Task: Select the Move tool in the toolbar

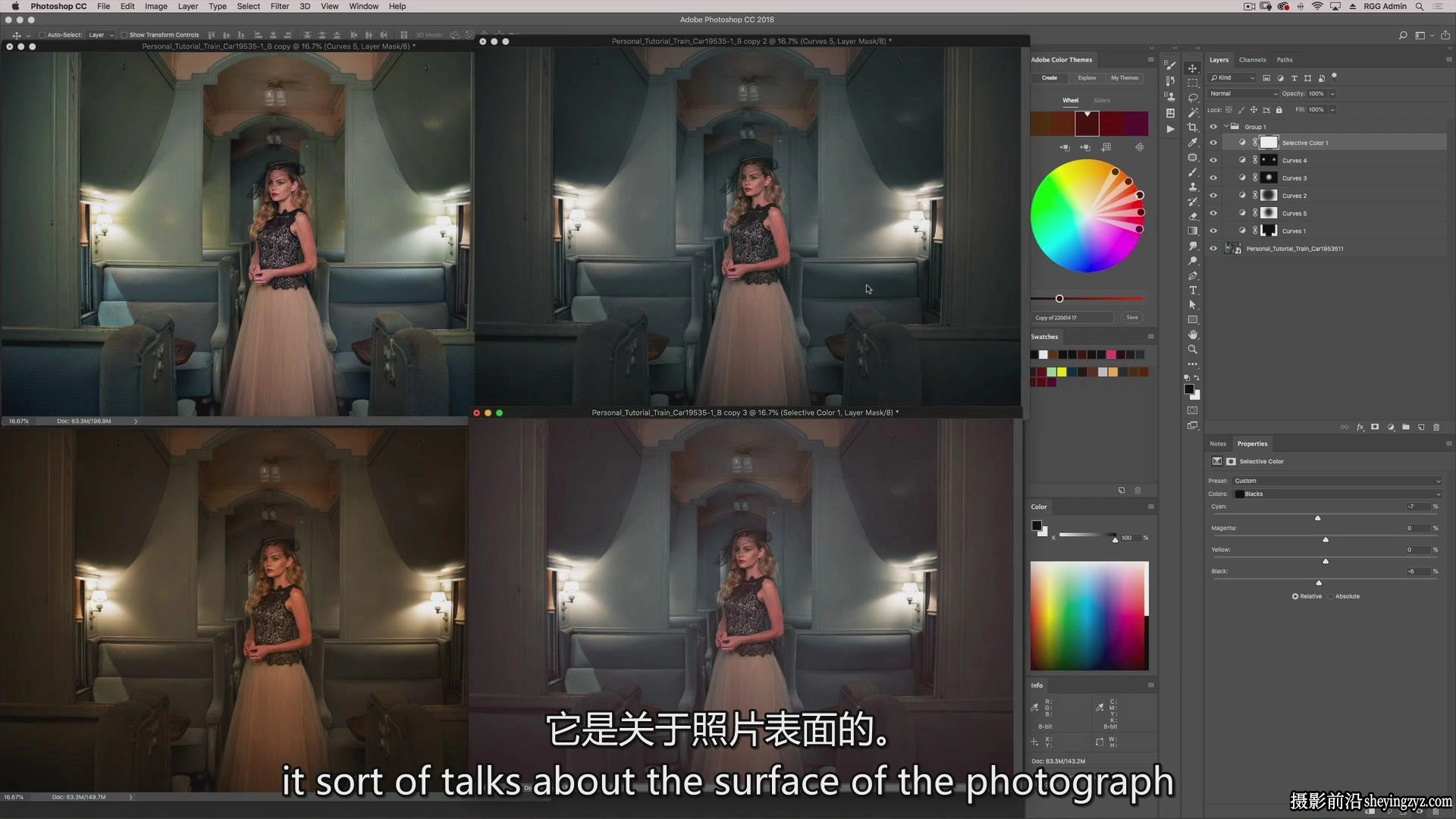Action: (x=1193, y=68)
